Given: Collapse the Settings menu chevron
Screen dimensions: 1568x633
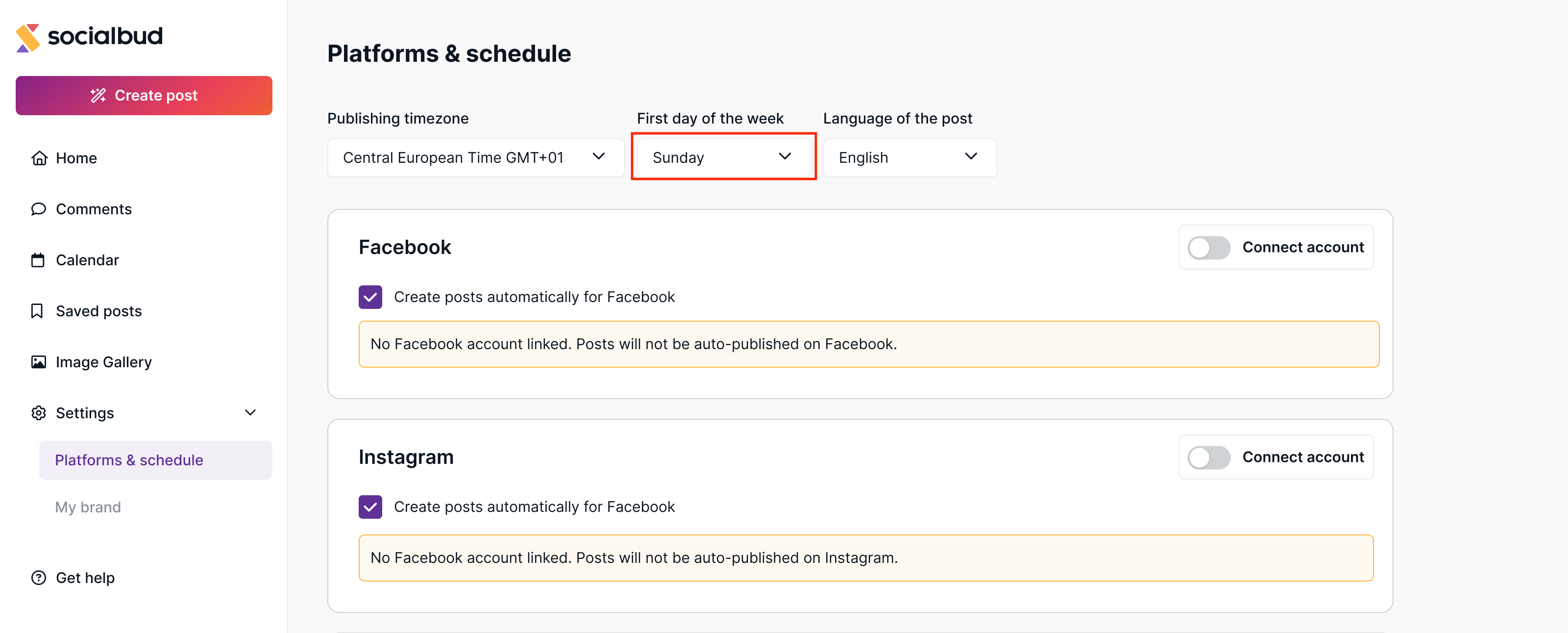Looking at the screenshot, I should (x=250, y=413).
